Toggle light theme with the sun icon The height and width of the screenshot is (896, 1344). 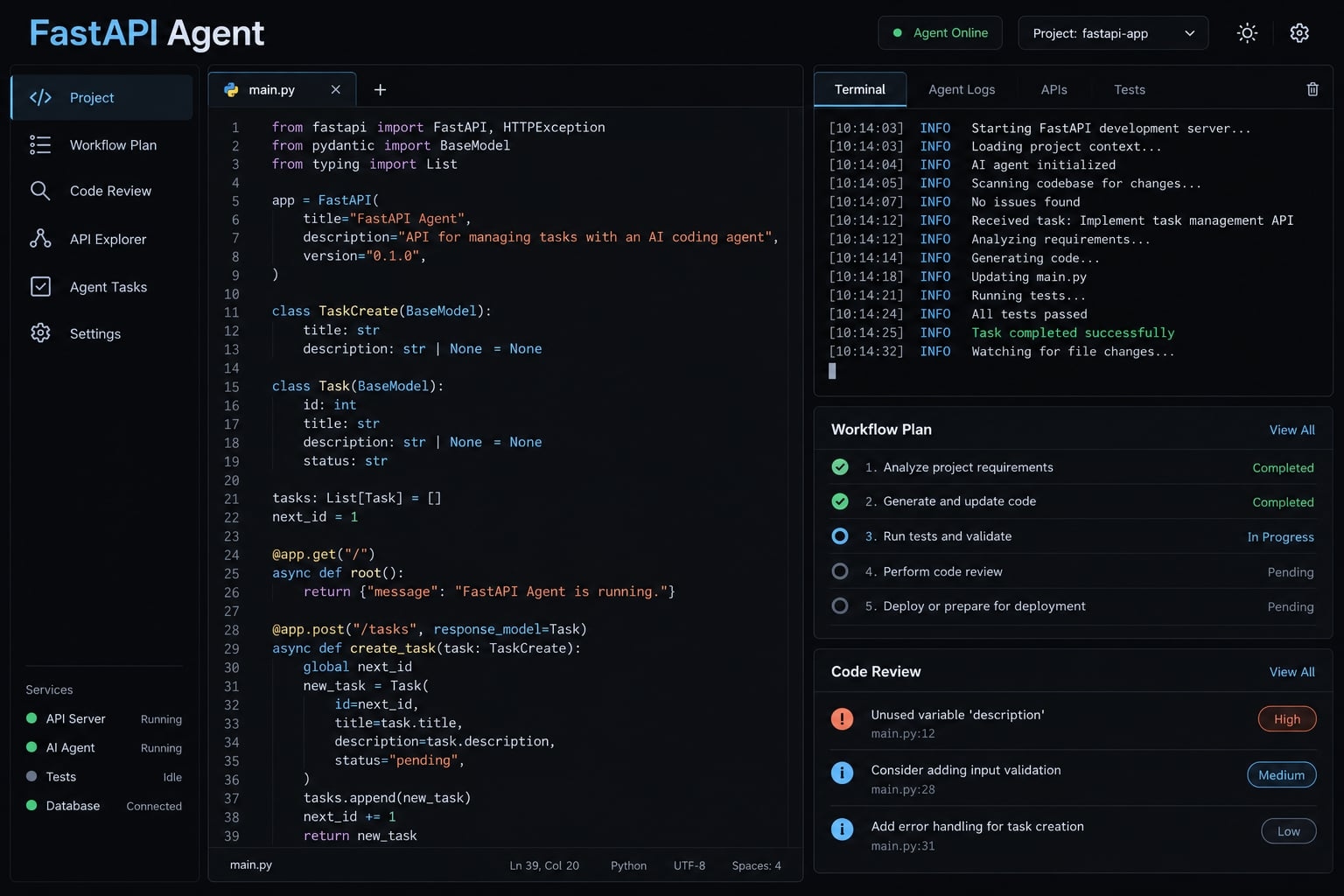coord(1247,33)
